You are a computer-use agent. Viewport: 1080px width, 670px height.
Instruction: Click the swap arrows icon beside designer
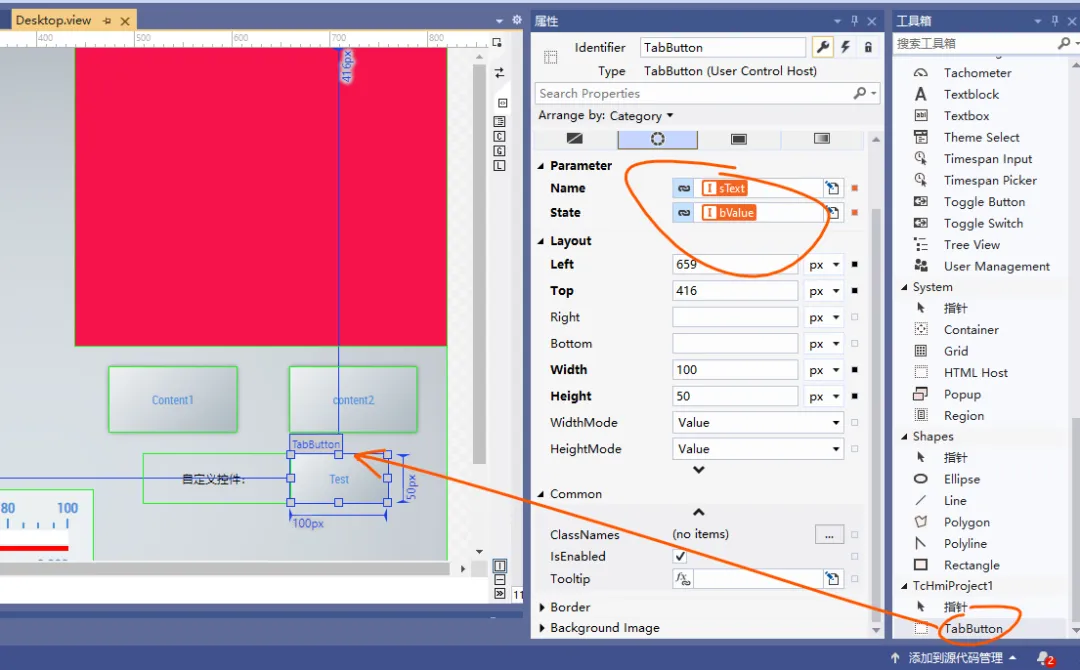click(x=499, y=72)
